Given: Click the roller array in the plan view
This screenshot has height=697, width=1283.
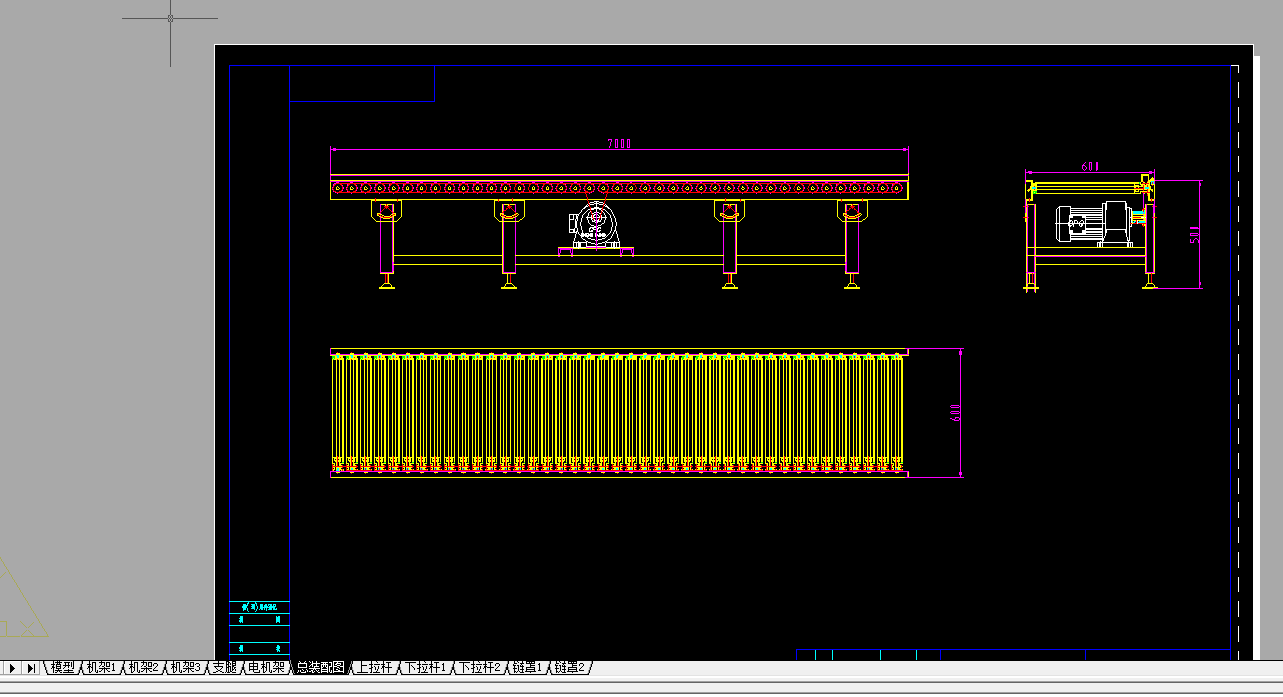Looking at the screenshot, I should 618,413.
